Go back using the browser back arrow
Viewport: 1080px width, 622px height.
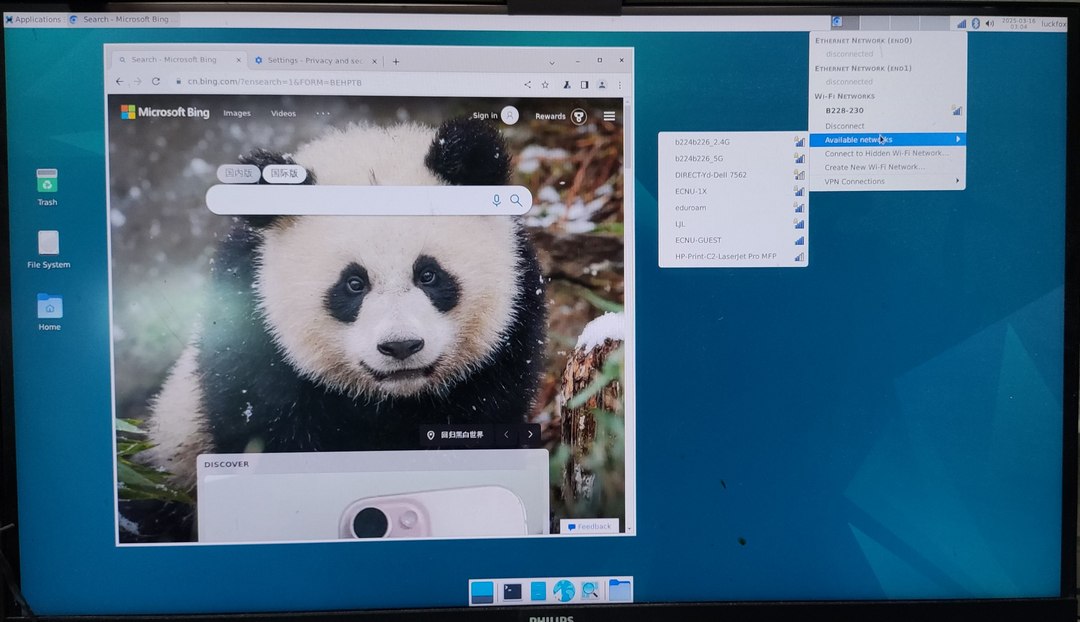point(120,81)
